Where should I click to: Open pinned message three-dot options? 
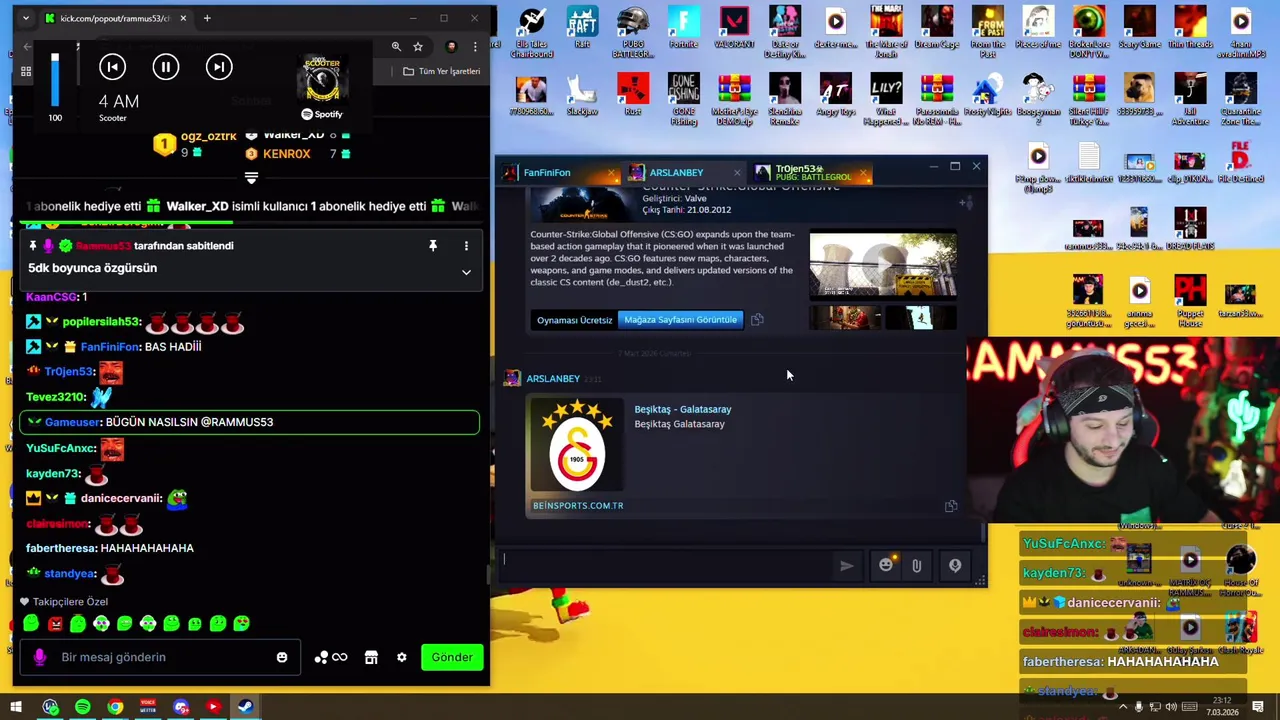tap(466, 245)
